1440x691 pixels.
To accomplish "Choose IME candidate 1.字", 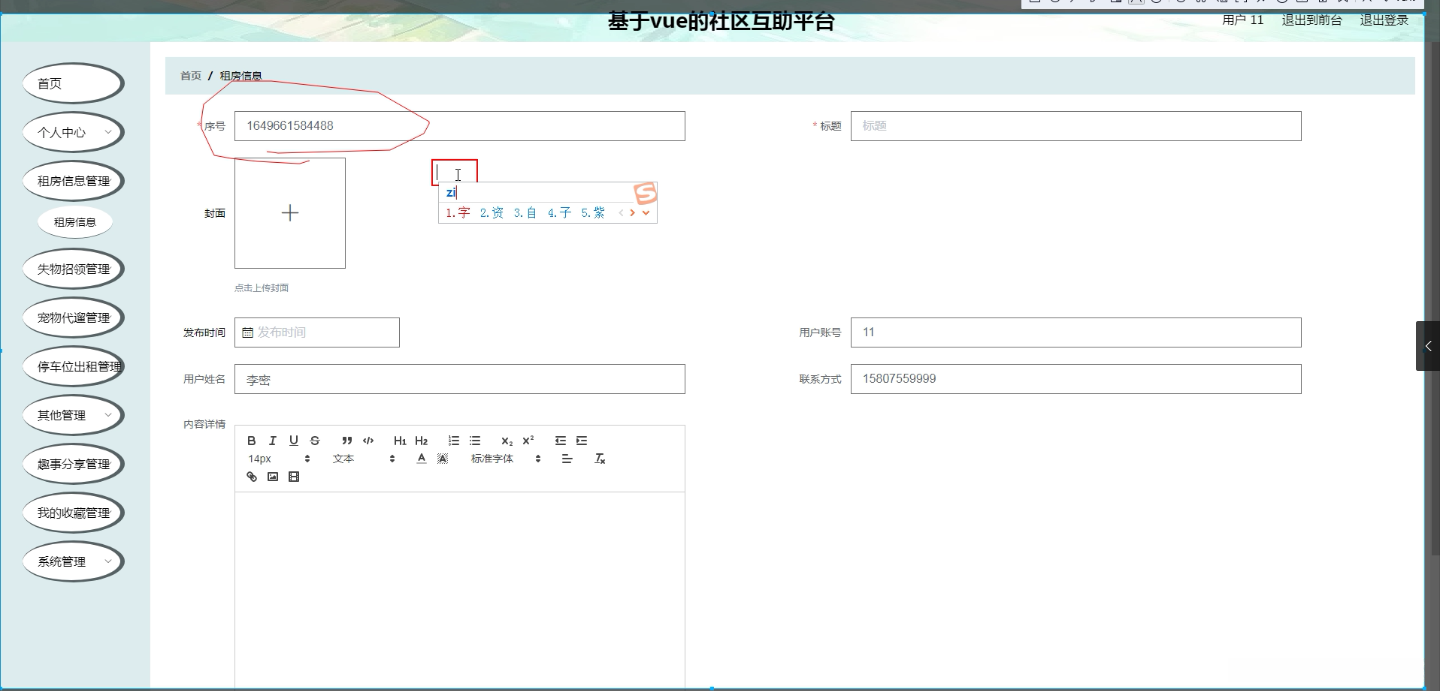I will click(x=458, y=213).
